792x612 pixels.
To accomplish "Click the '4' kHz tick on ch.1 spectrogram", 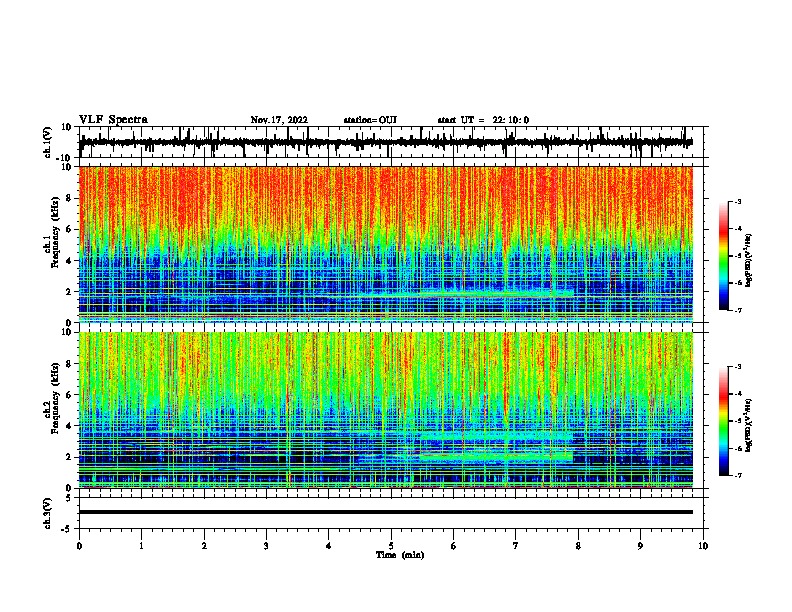I will (x=70, y=261).
